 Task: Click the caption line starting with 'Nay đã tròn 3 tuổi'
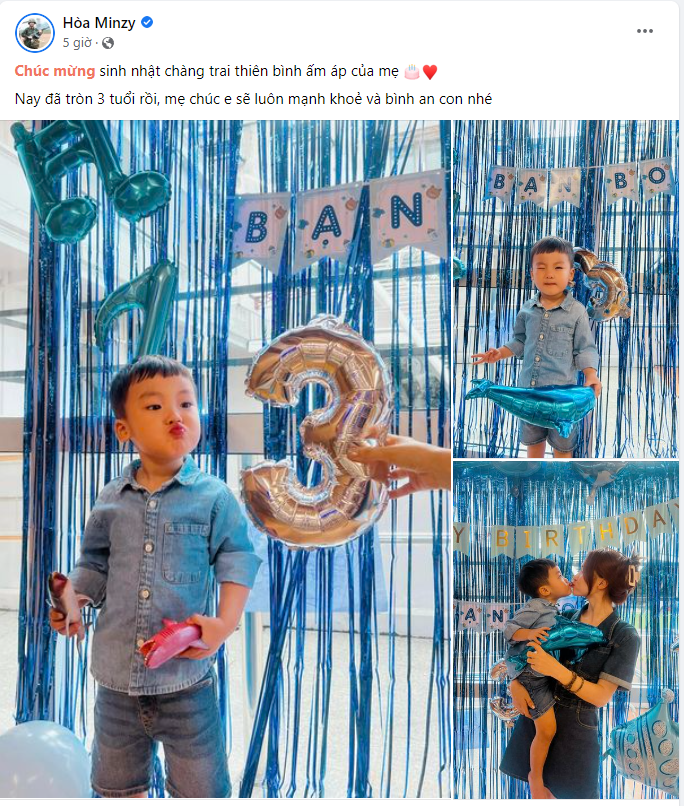[253, 99]
